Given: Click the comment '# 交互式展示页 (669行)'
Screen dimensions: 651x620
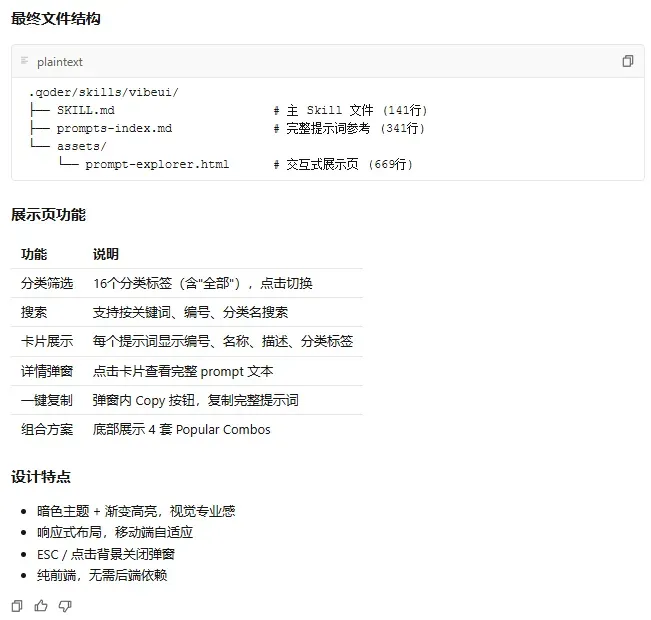Looking at the screenshot, I should (x=343, y=164).
